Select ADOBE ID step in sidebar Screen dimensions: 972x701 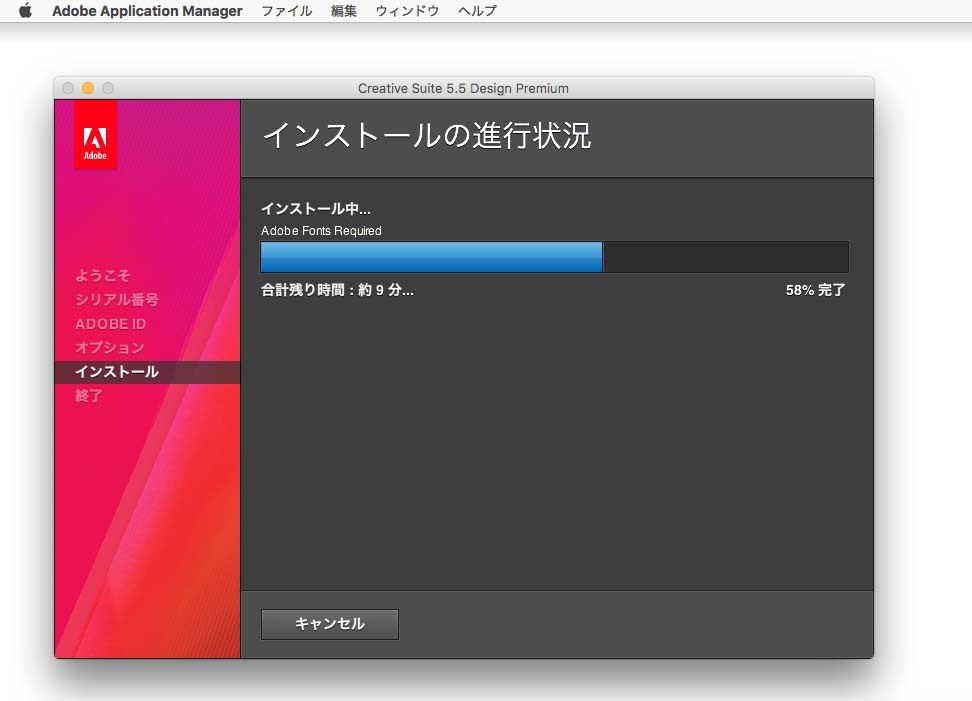110,324
